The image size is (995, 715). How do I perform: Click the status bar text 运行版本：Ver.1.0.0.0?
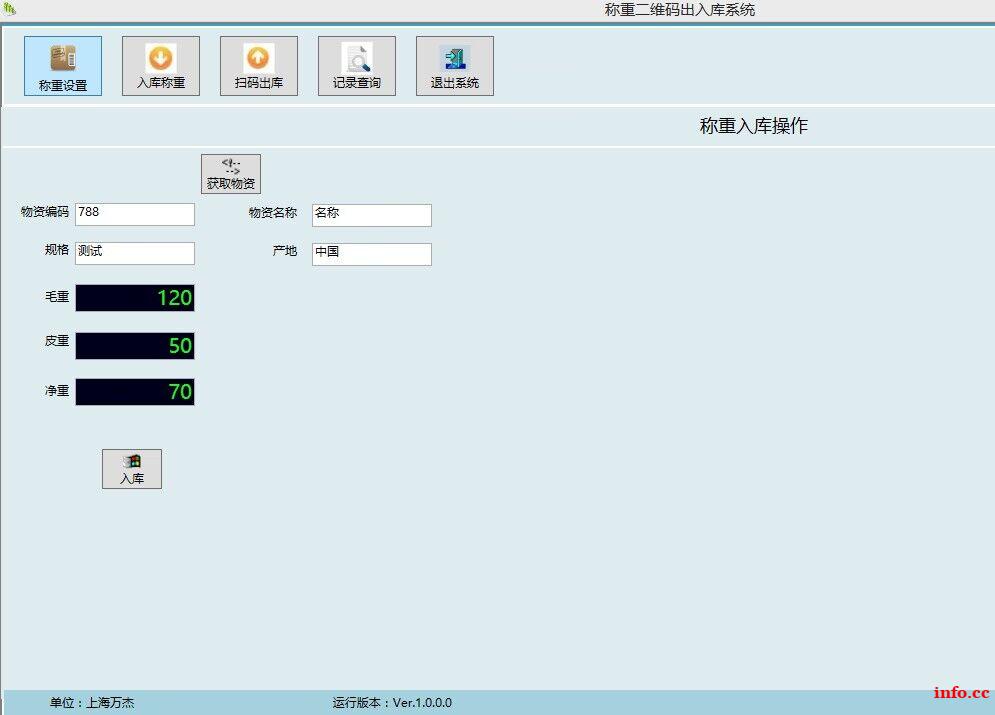[392, 702]
